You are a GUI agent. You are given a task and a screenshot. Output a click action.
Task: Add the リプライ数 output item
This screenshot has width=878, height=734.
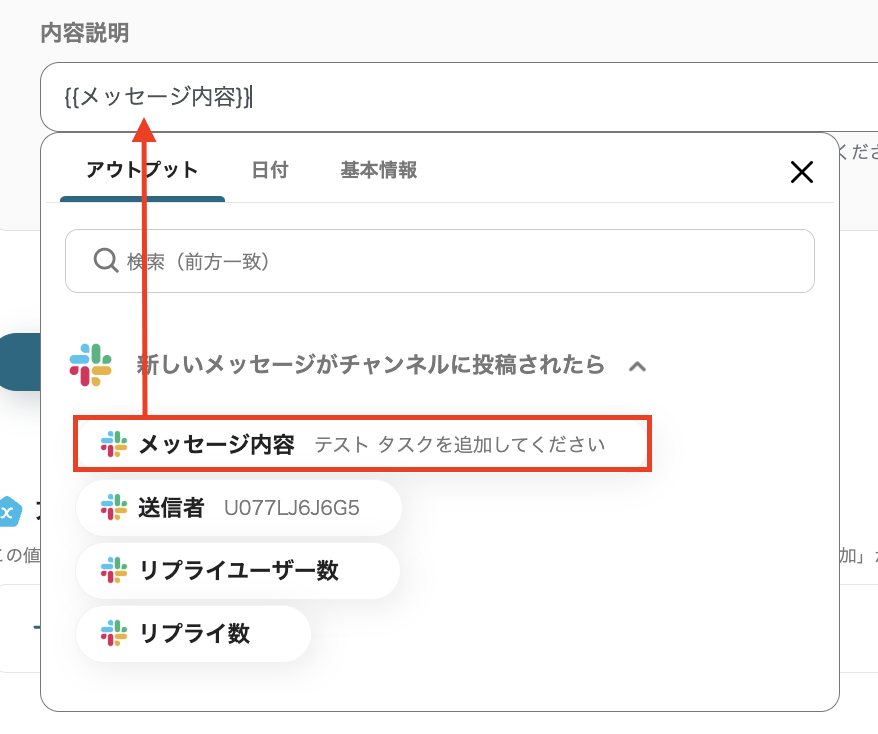(194, 633)
